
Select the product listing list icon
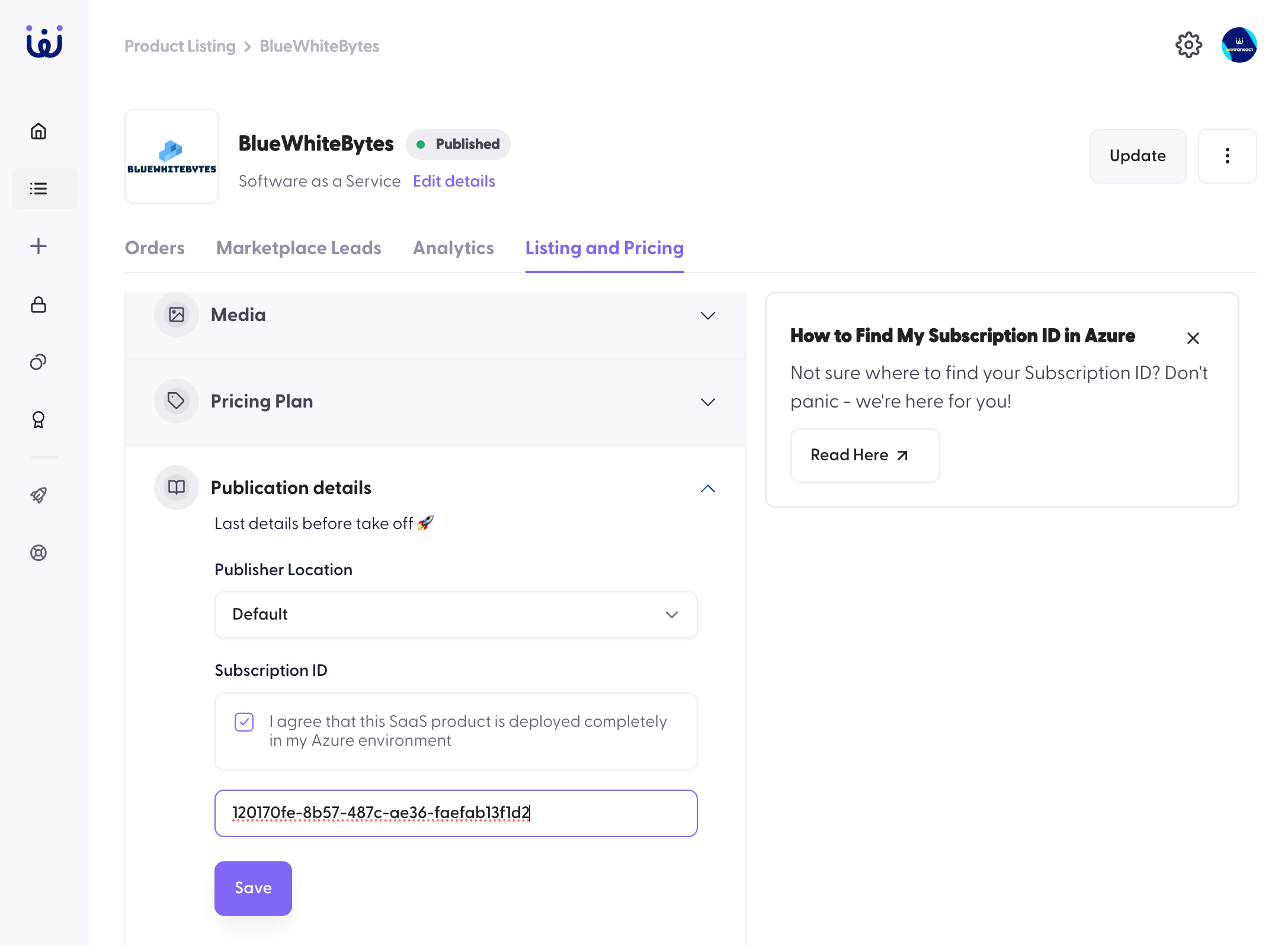pyautogui.click(x=39, y=188)
